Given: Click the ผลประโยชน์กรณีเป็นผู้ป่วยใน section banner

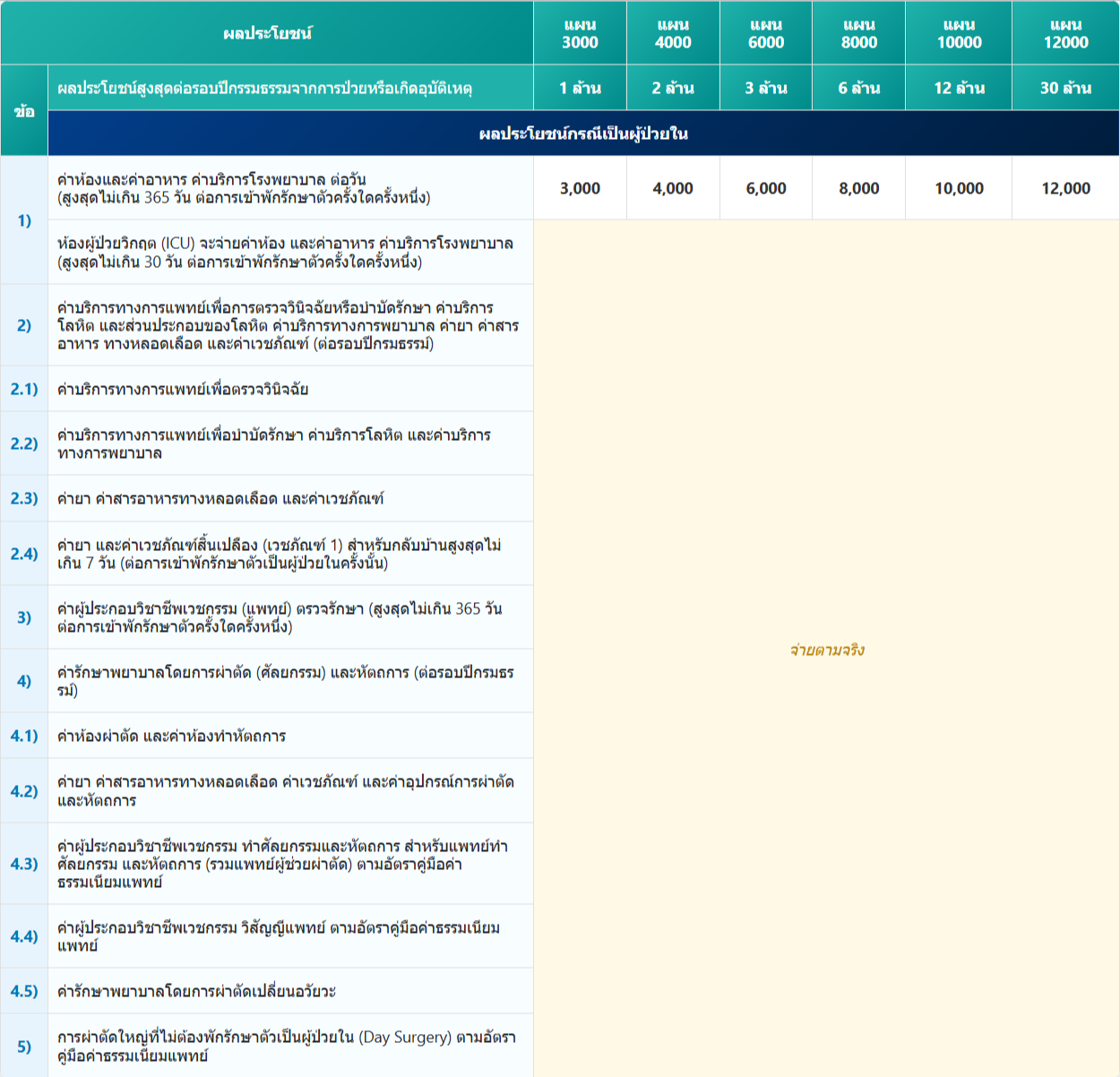Looking at the screenshot, I should pyautogui.click(x=583, y=134).
